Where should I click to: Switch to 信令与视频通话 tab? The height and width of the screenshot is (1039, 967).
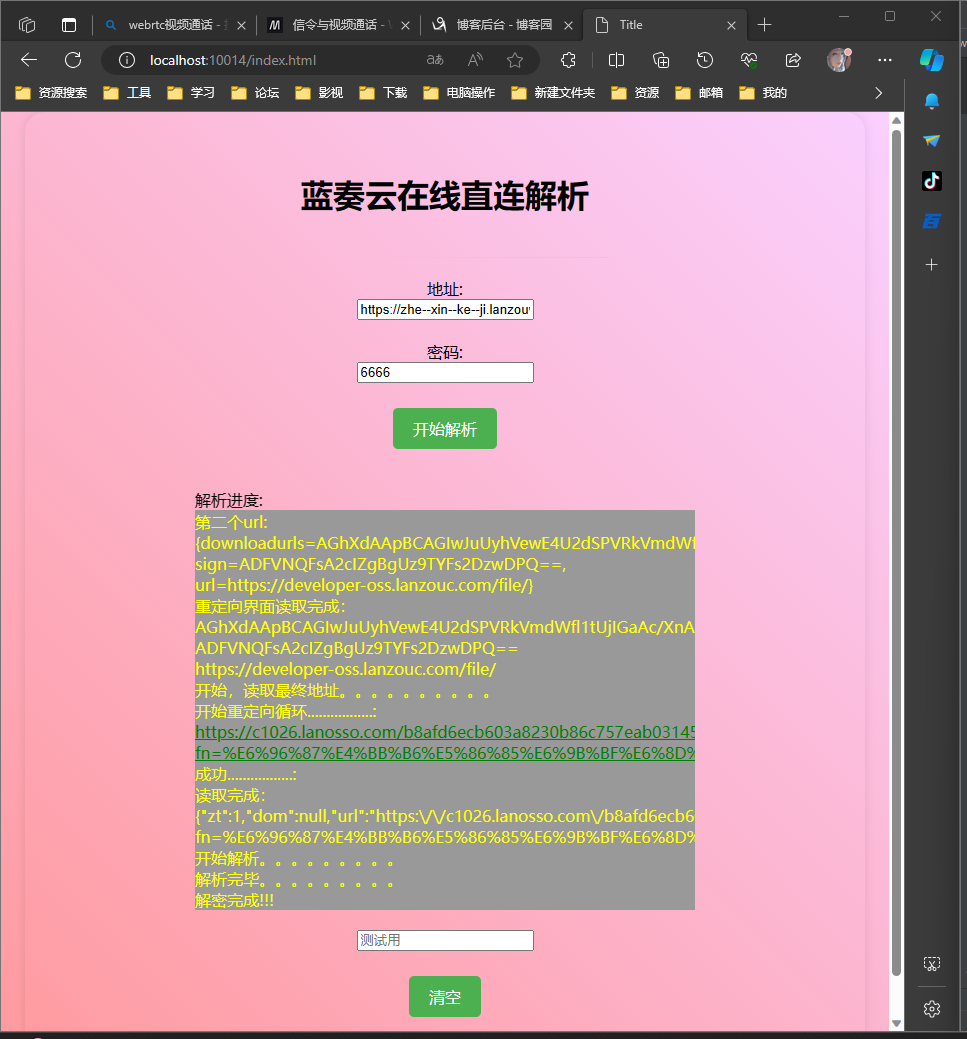pos(338,25)
